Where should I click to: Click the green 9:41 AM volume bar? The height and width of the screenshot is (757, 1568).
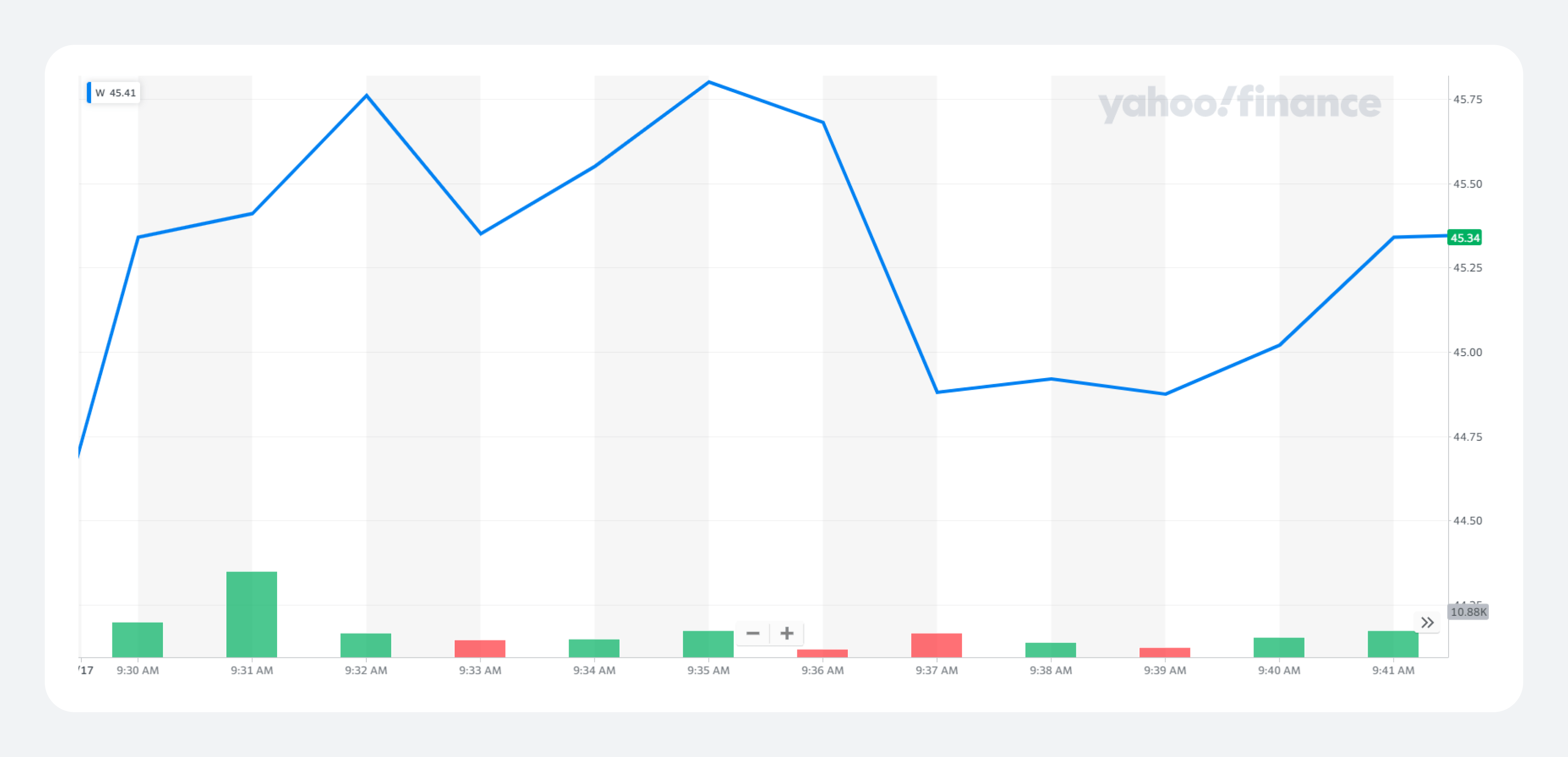click(x=1393, y=644)
